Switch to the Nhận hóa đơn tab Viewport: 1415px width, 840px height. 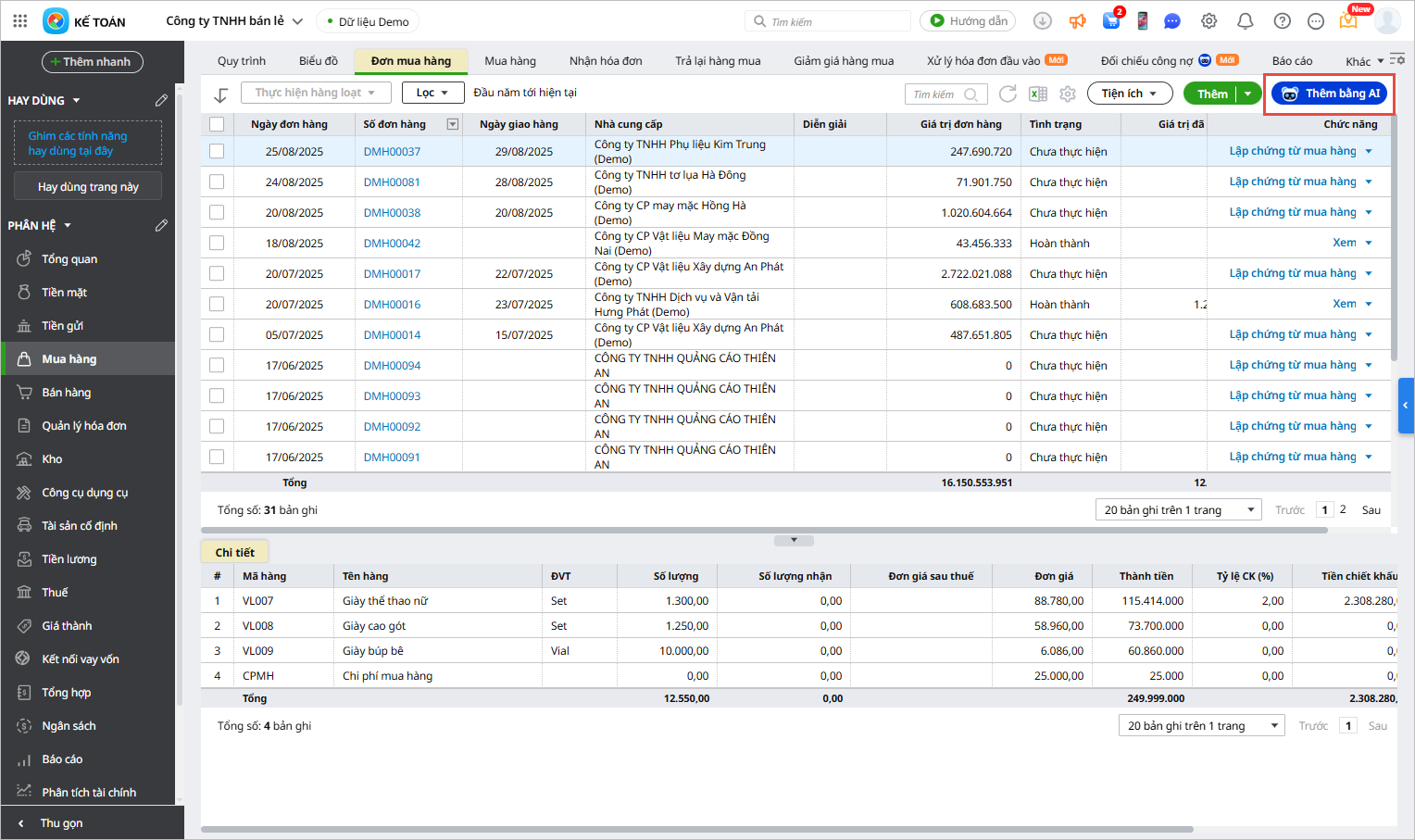[606, 61]
